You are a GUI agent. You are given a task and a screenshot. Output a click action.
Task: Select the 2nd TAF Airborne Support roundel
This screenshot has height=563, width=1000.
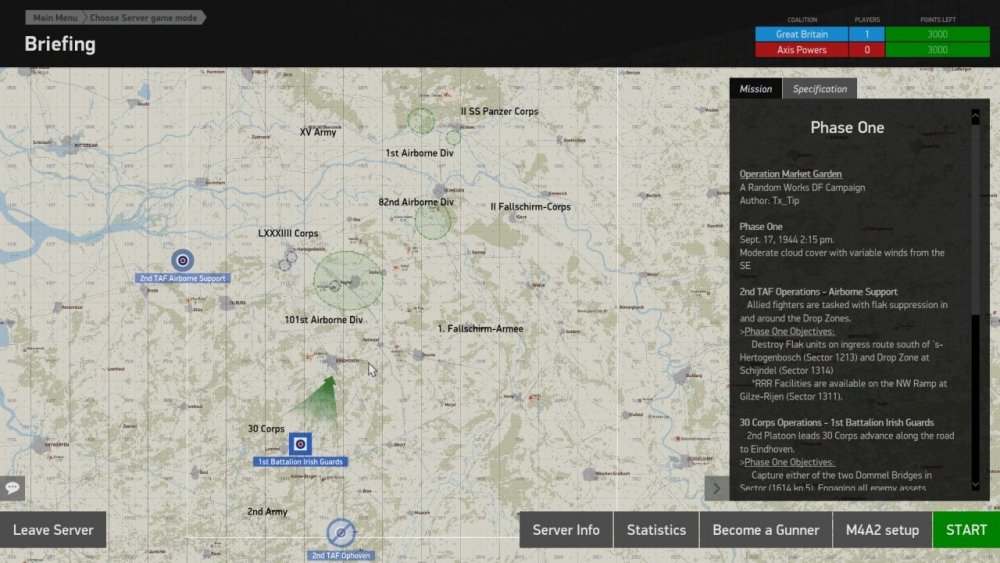[x=182, y=261]
